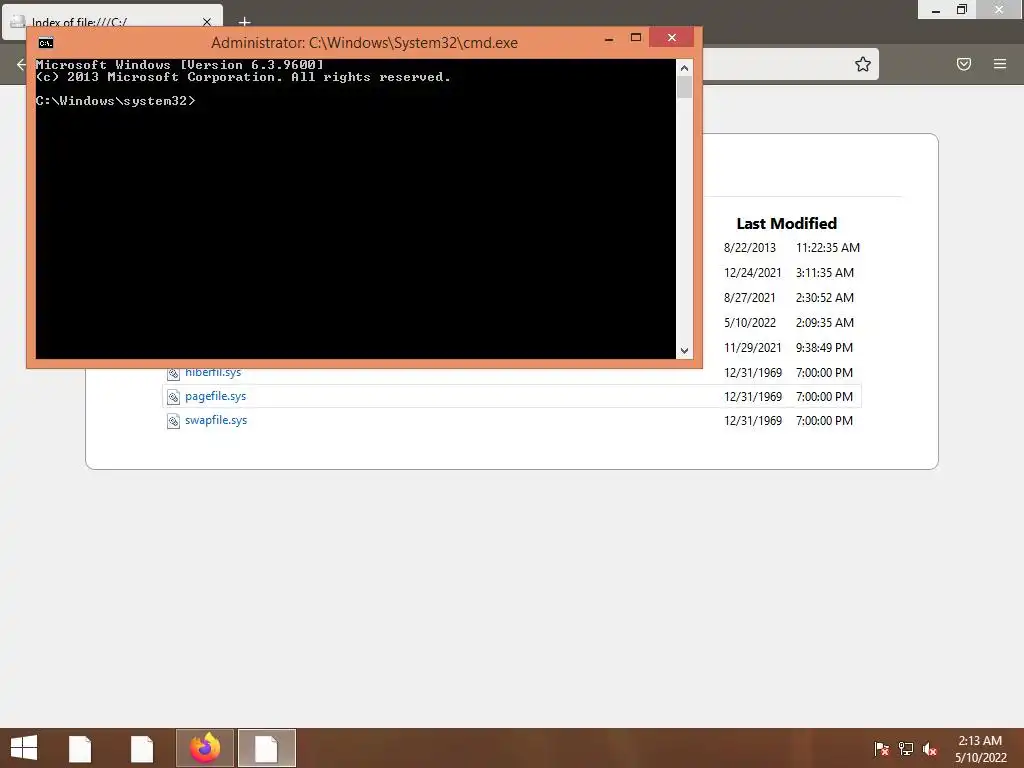Click the 9:38:49 PM time cell

pyautogui.click(x=824, y=347)
